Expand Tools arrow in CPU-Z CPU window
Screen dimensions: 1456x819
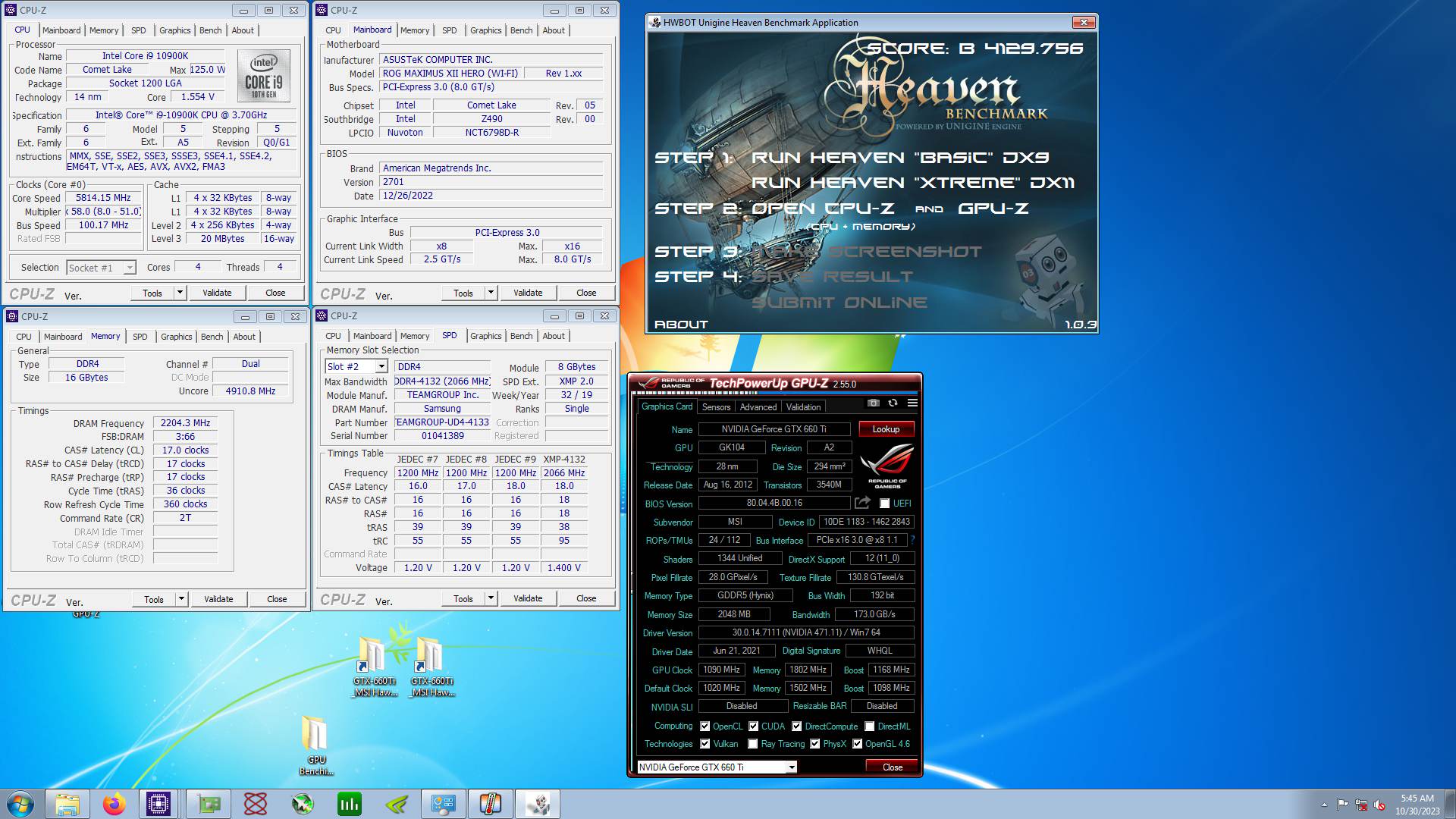[180, 293]
